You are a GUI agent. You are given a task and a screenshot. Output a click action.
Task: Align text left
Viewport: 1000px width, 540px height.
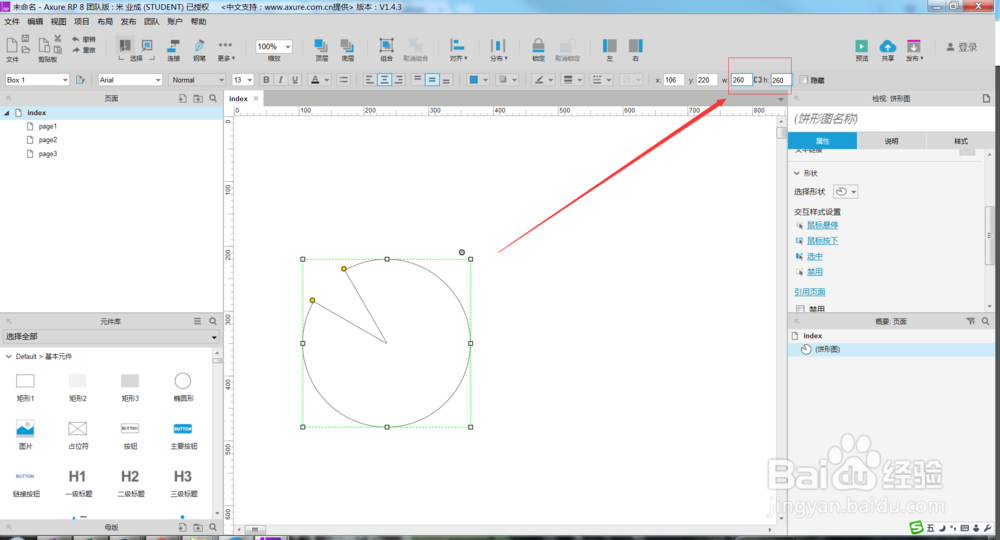point(370,80)
